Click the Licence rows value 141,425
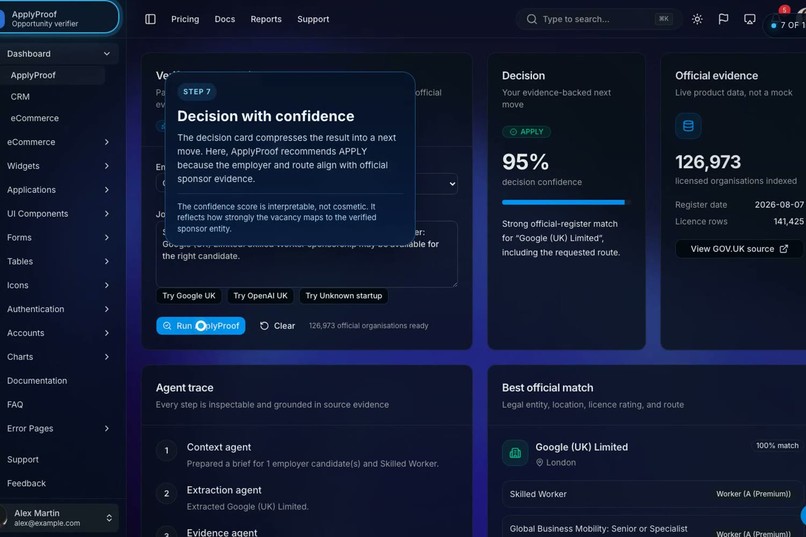Screen dimensions: 806x537 click(789, 221)
